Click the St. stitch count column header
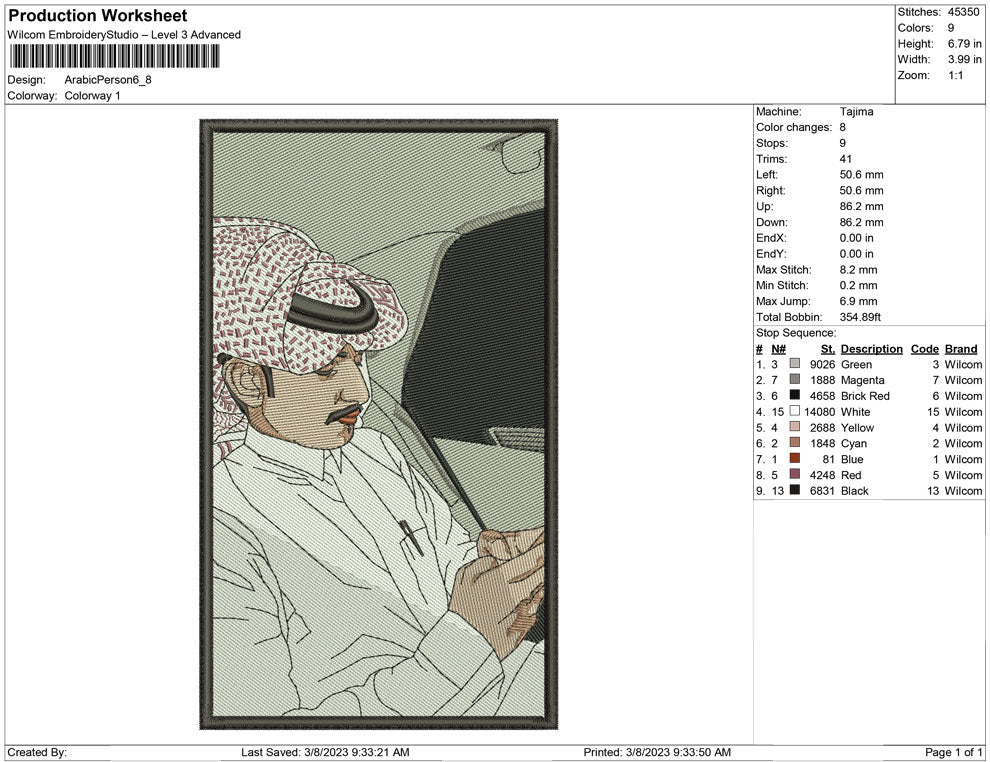The width and height of the screenshot is (990, 762). 827,349
